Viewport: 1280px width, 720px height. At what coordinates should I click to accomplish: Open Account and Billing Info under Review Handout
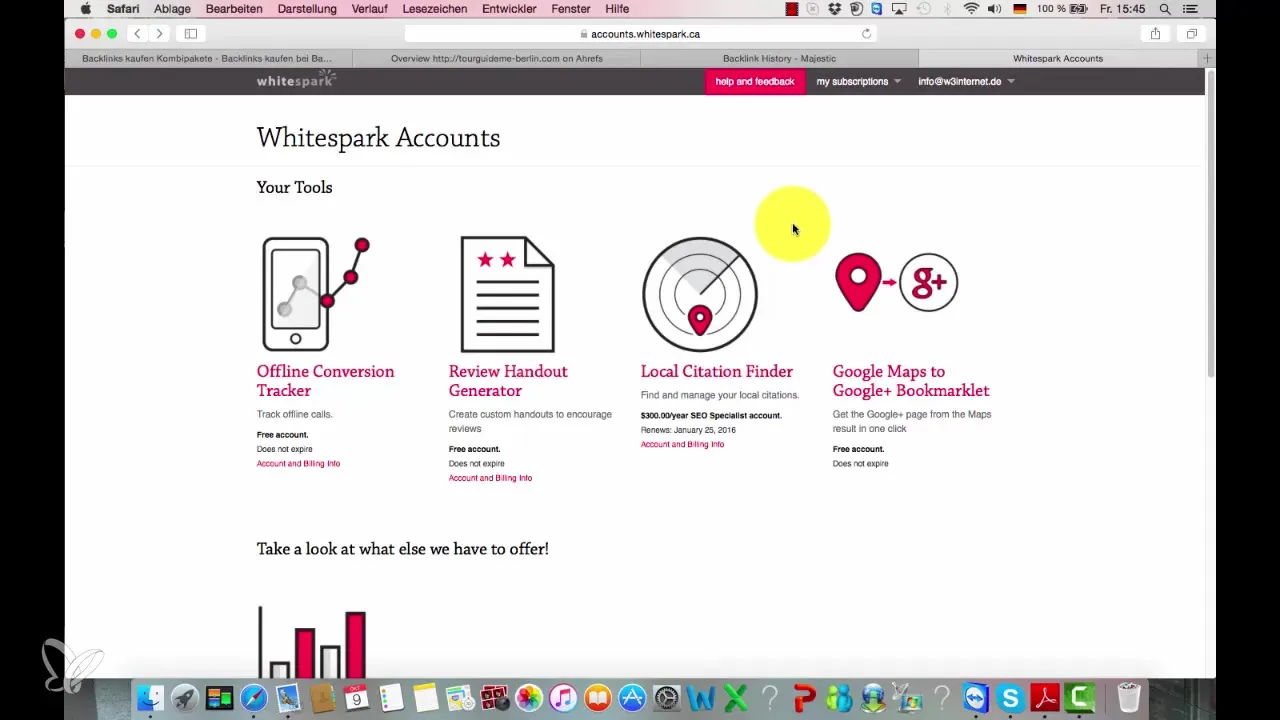click(490, 478)
